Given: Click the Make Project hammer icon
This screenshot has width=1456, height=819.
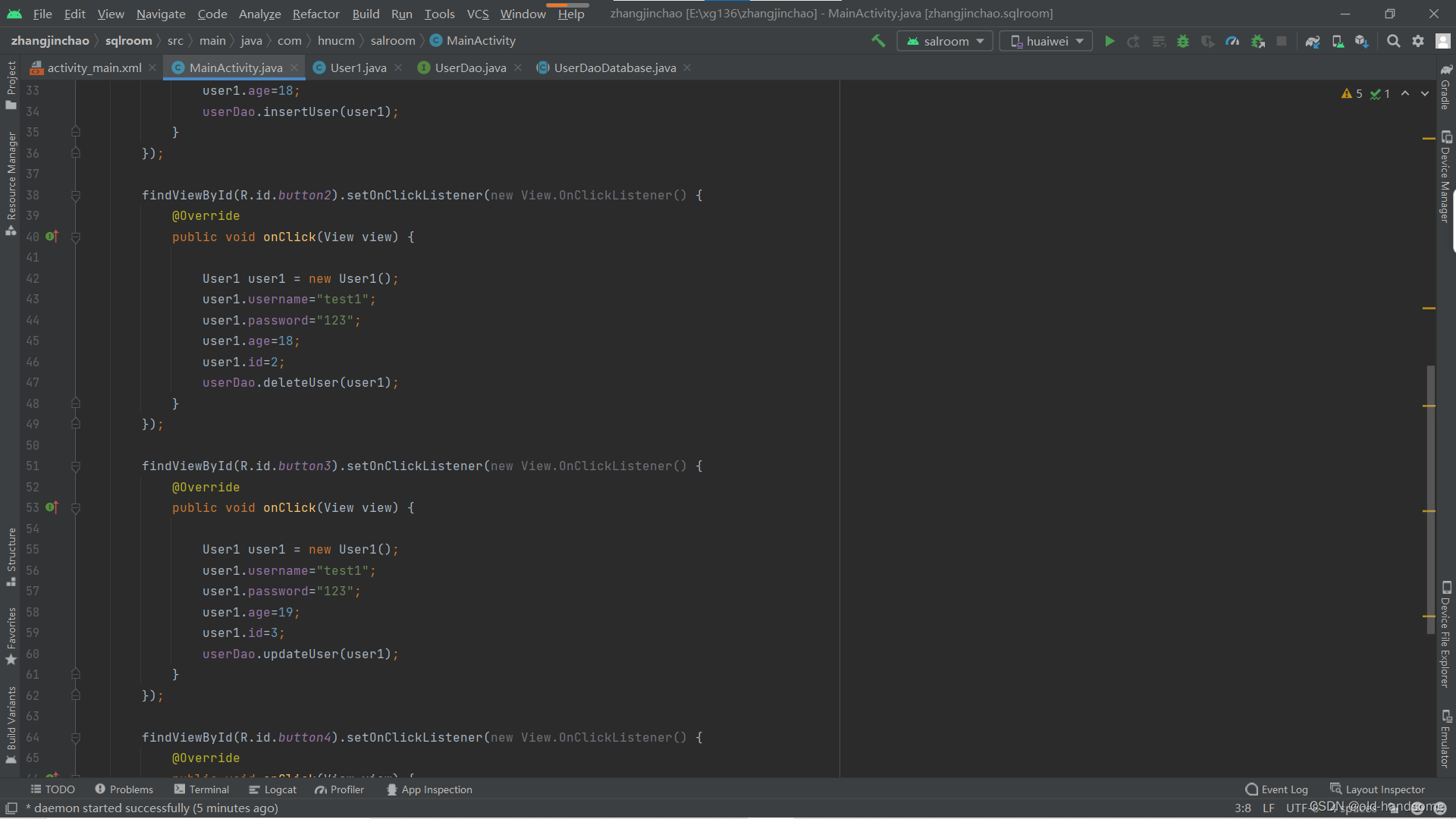Looking at the screenshot, I should (x=878, y=41).
